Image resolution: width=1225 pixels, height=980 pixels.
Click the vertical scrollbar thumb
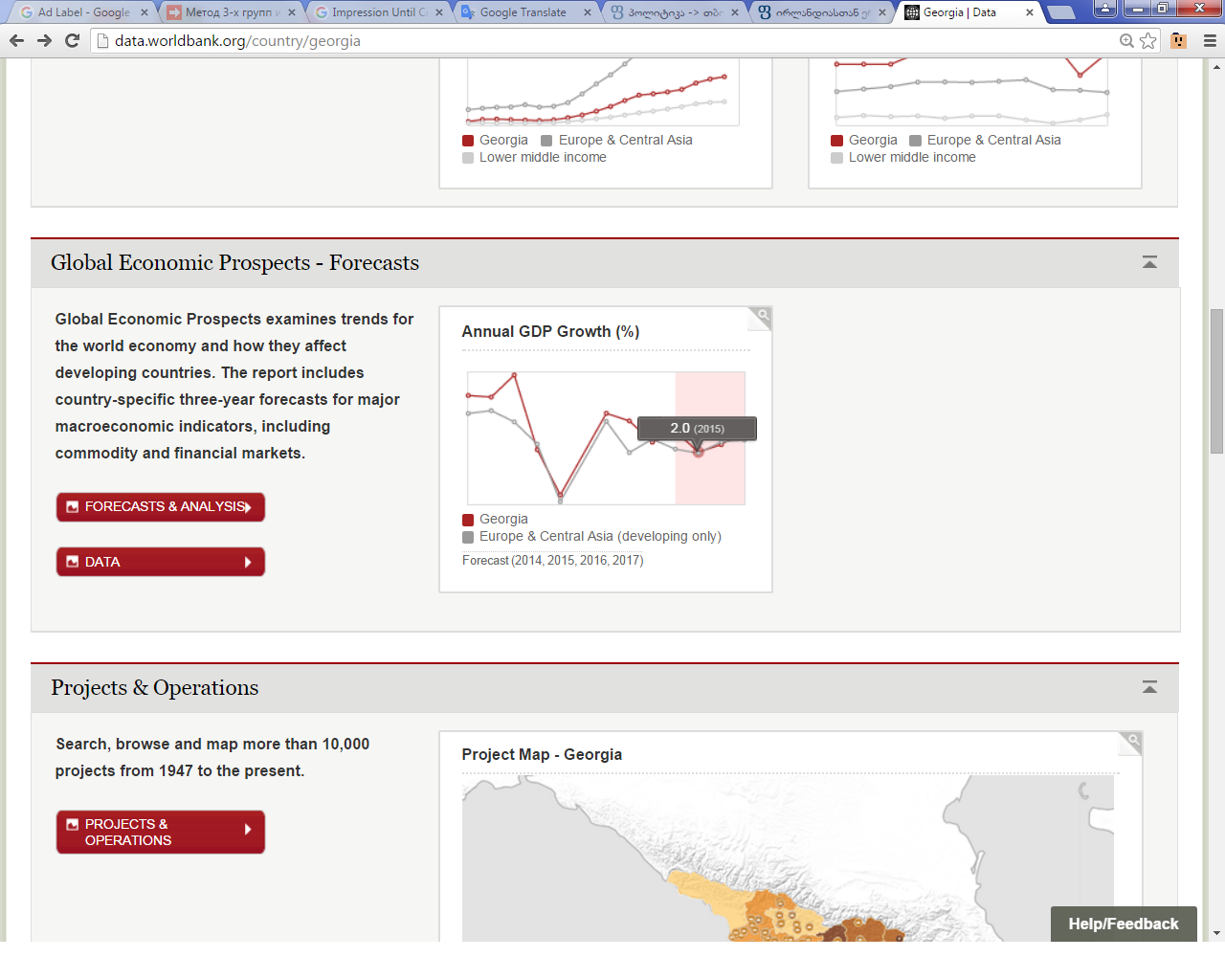tap(1216, 381)
